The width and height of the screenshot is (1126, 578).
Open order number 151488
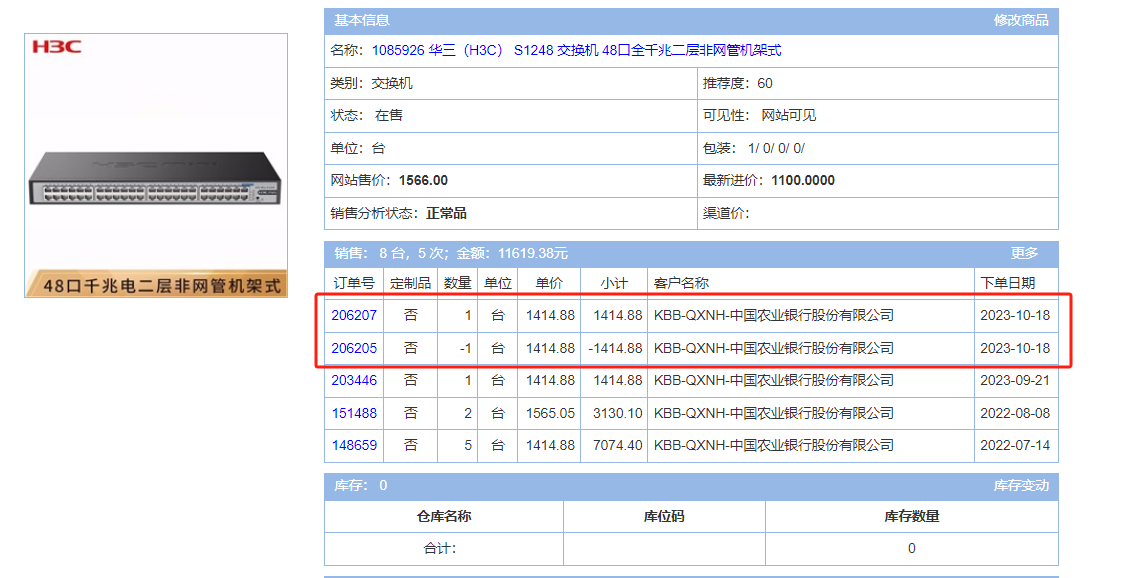coord(354,414)
